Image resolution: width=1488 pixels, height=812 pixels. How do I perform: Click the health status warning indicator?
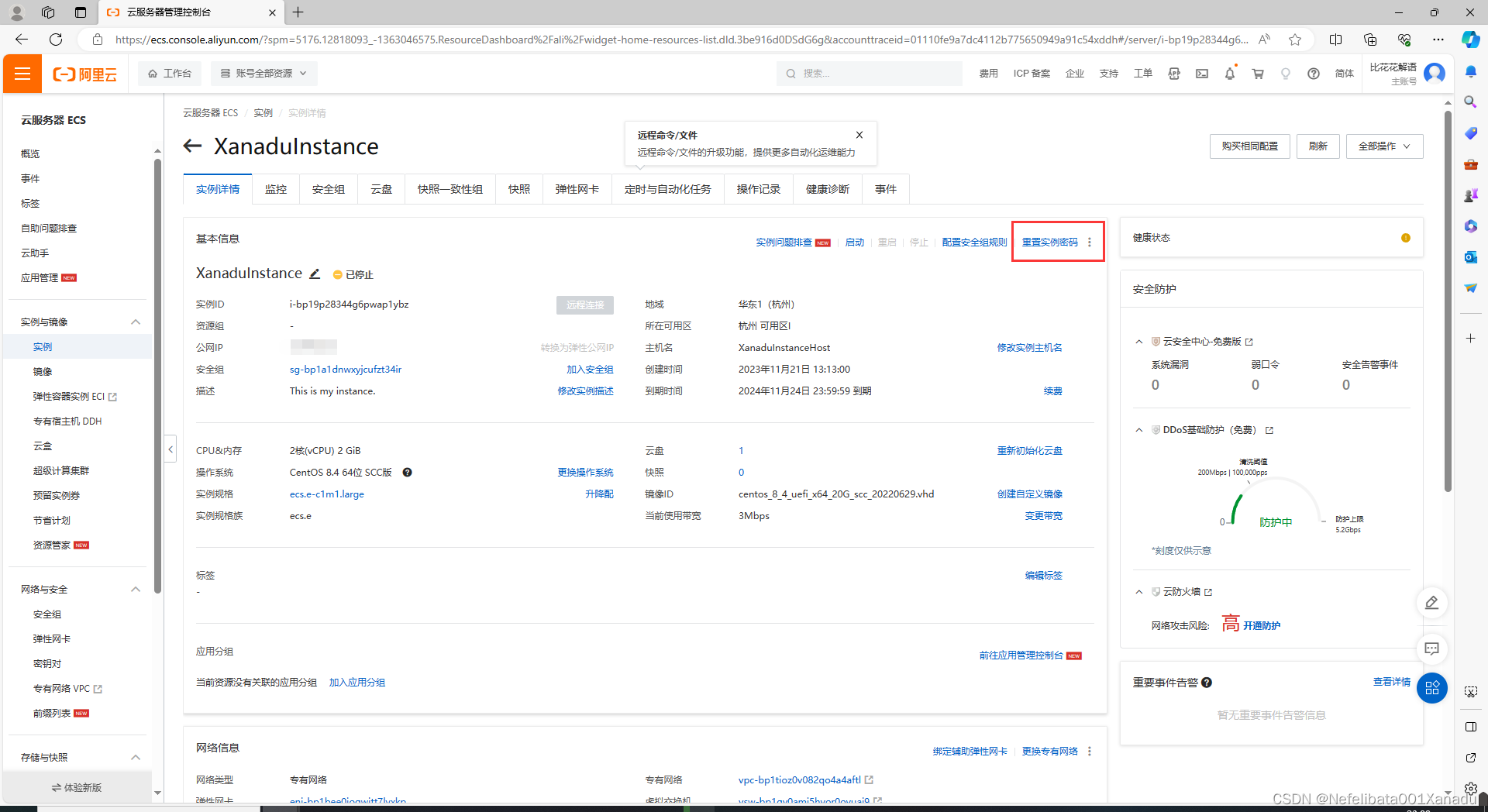pyautogui.click(x=1406, y=238)
